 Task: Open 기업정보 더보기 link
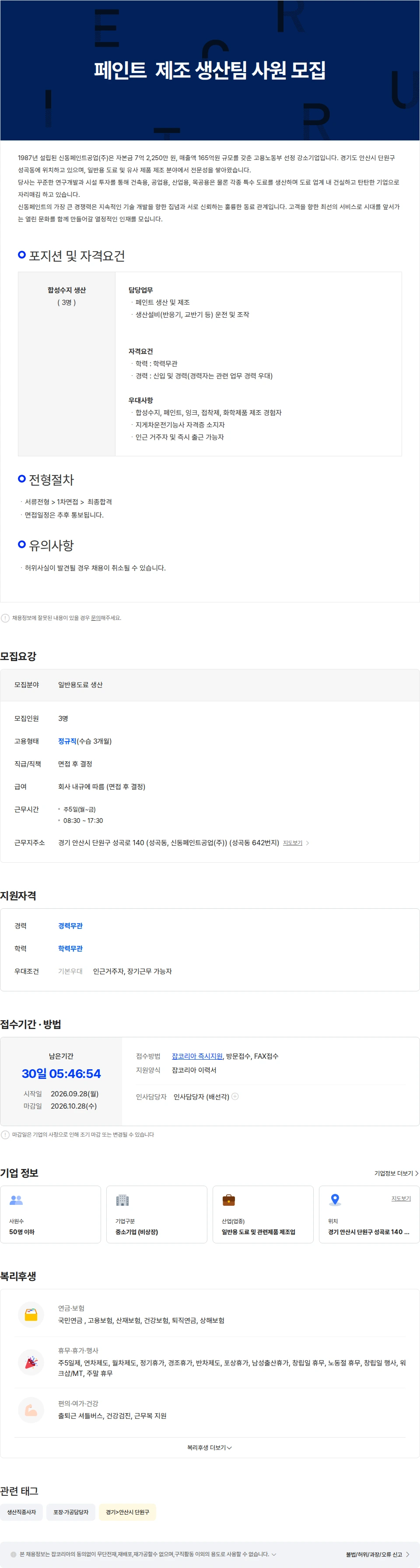tap(396, 1173)
